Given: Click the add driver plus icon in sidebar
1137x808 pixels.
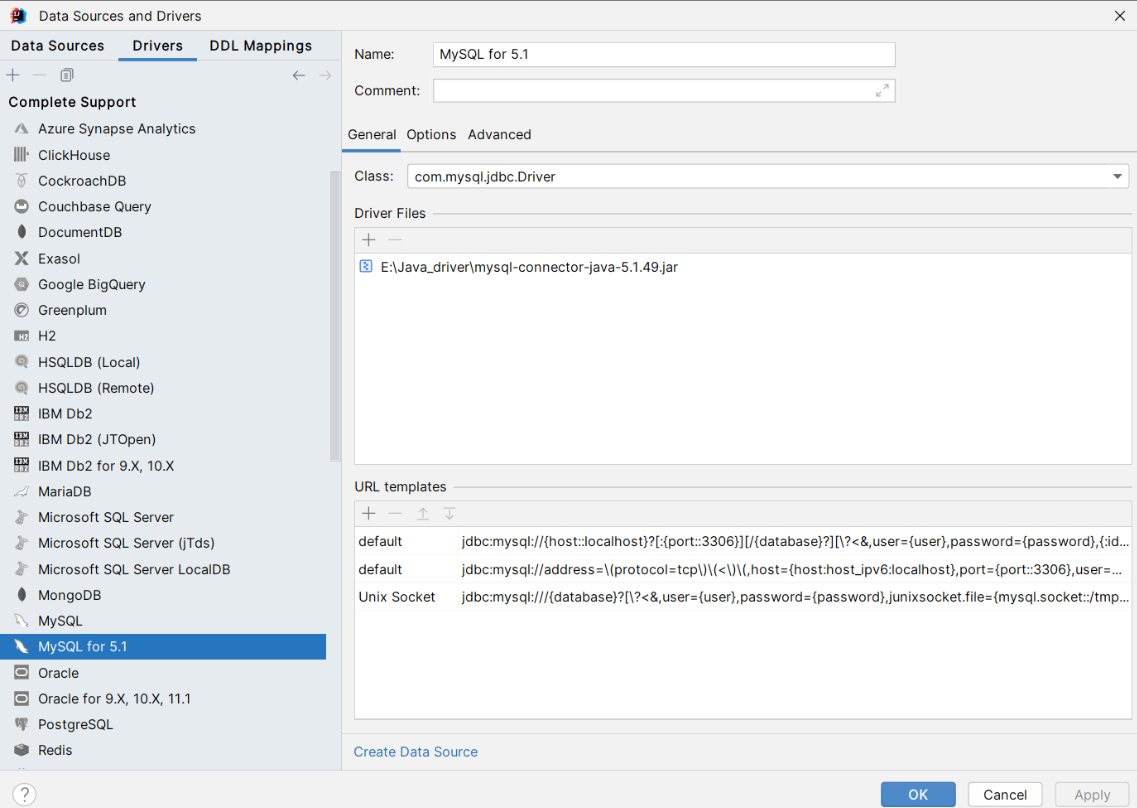Looking at the screenshot, I should (13, 75).
